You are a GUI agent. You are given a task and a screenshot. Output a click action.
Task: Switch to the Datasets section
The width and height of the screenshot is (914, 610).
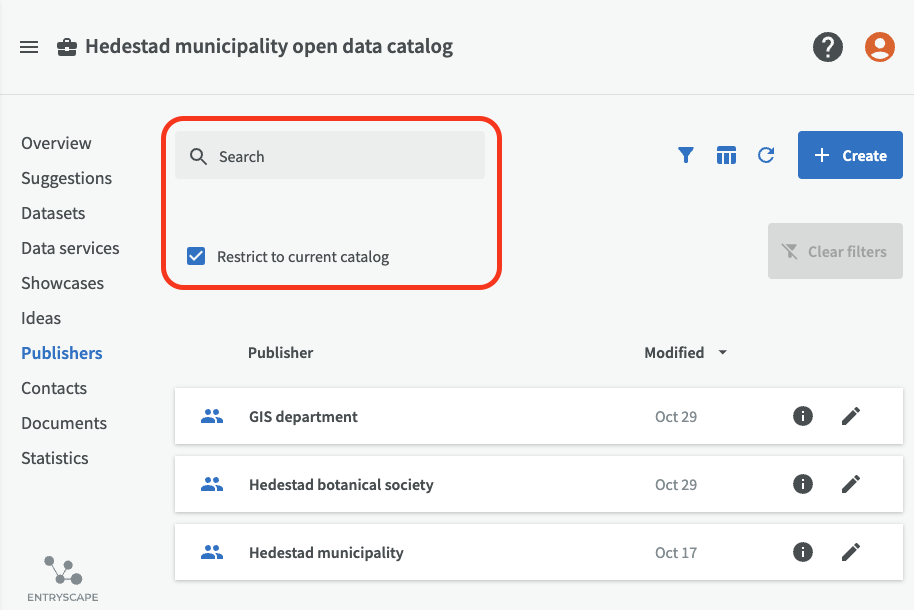point(52,213)
